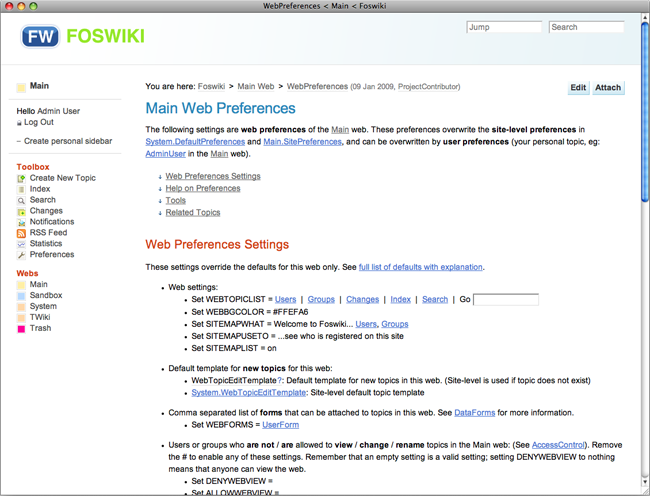Open Preferences from the Toolbox

tap(52, 254)
